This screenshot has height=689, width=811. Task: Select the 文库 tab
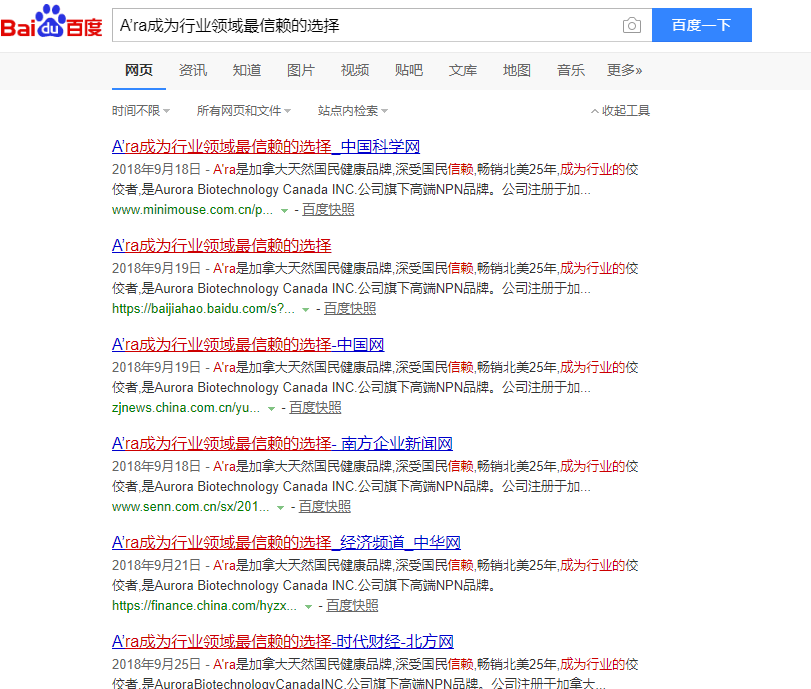[463, 70]
